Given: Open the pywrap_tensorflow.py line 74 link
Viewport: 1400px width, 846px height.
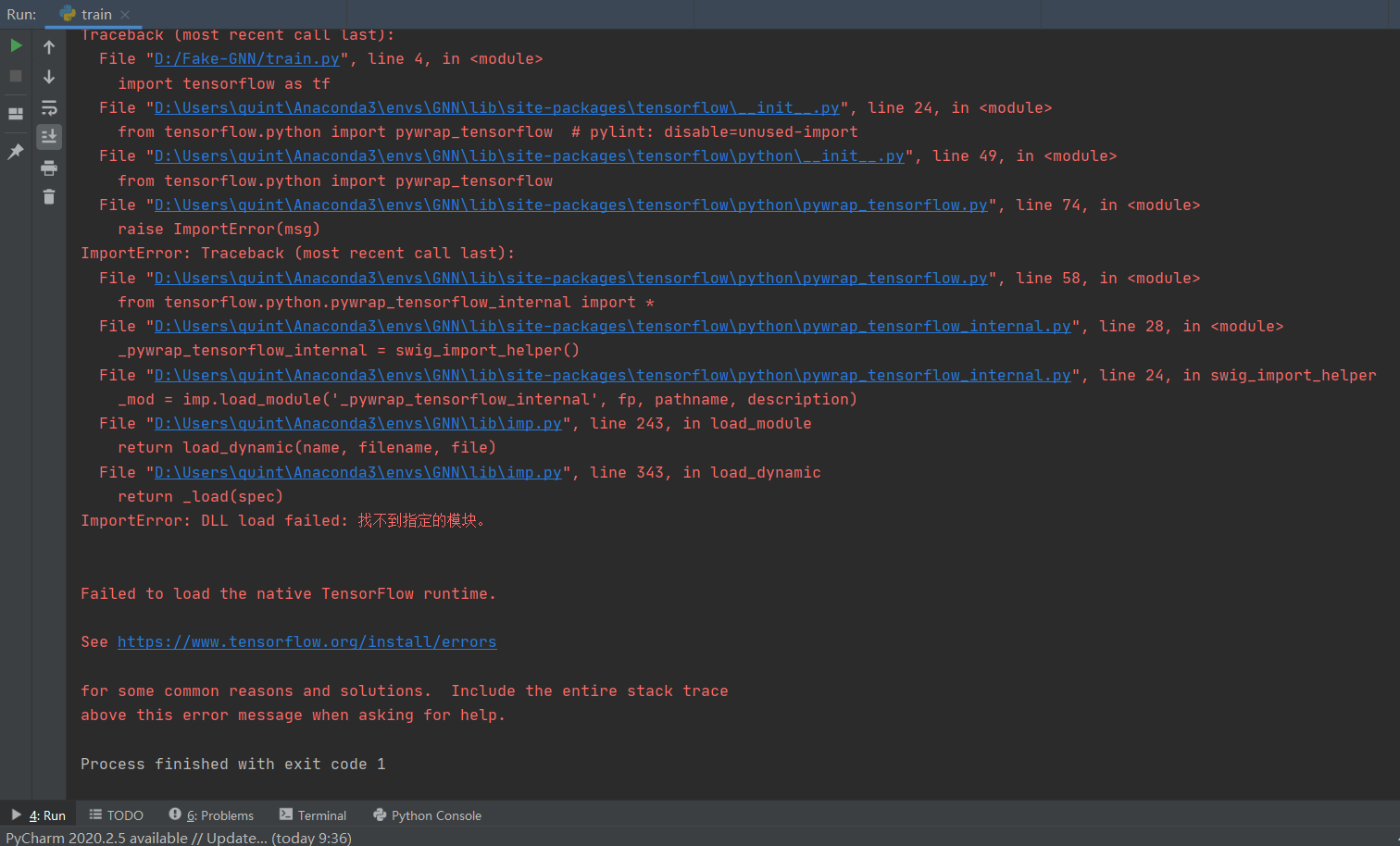Looking at the screenshot, I should [x=571, y=205].
